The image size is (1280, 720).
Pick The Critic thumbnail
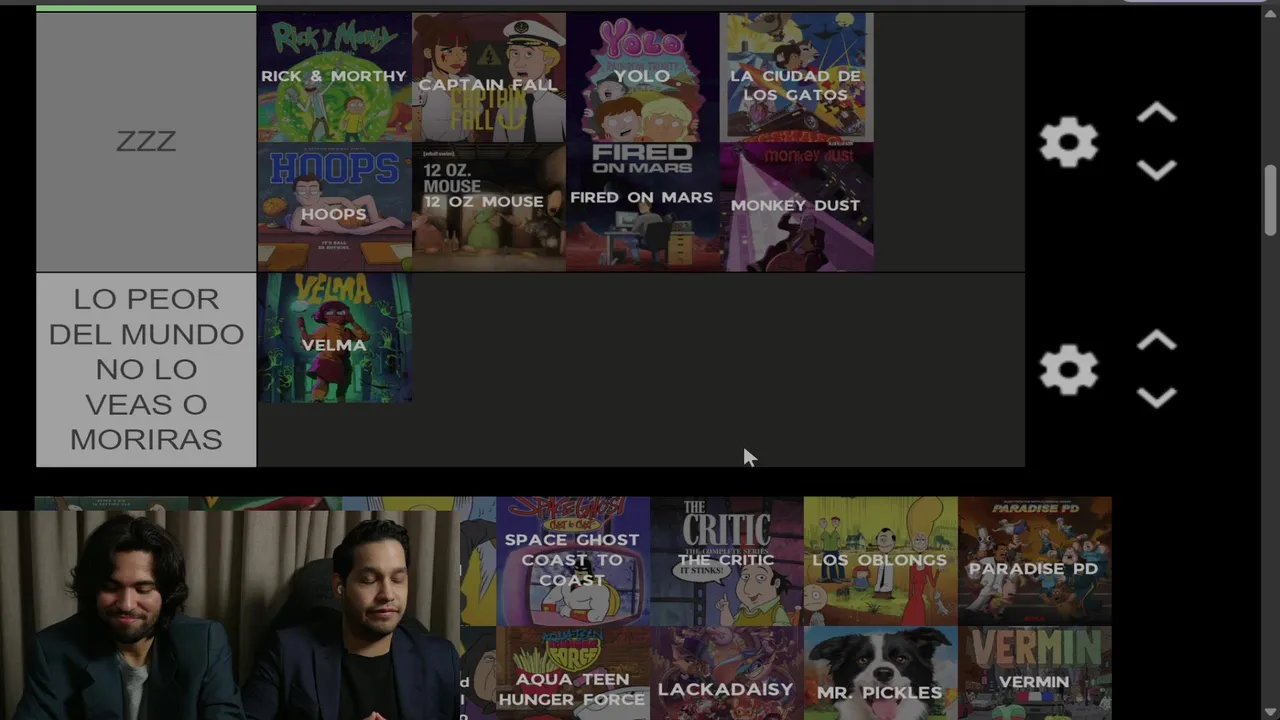tap(726, 561)
